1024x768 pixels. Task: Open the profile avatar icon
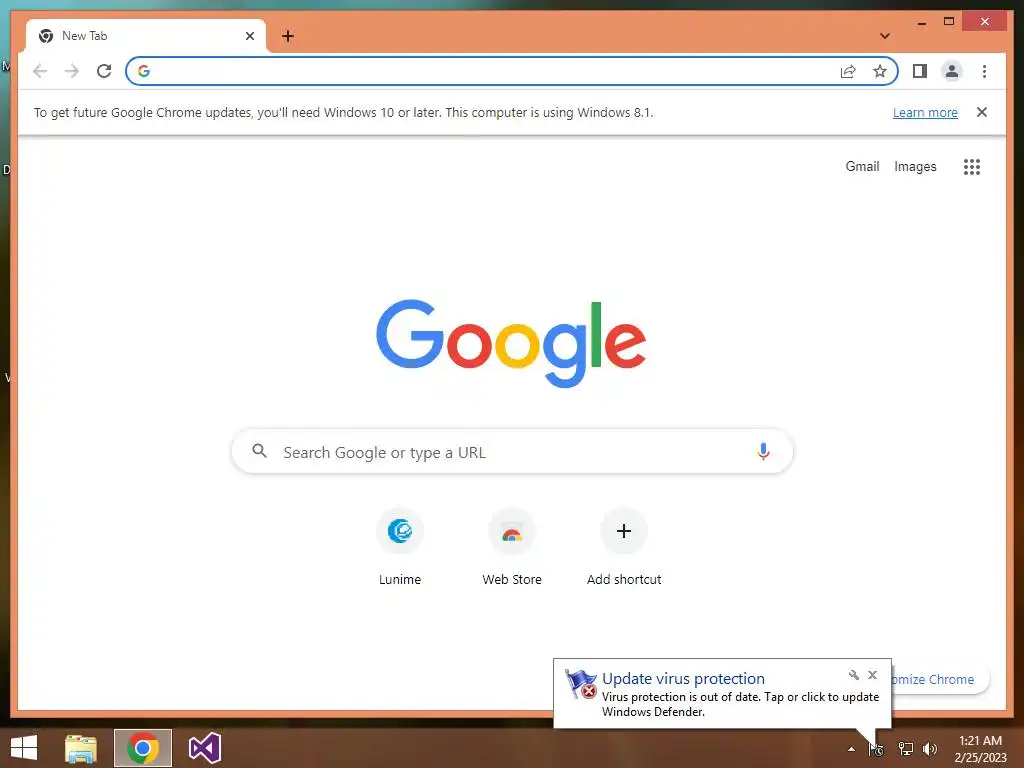(x=952, y=71)
